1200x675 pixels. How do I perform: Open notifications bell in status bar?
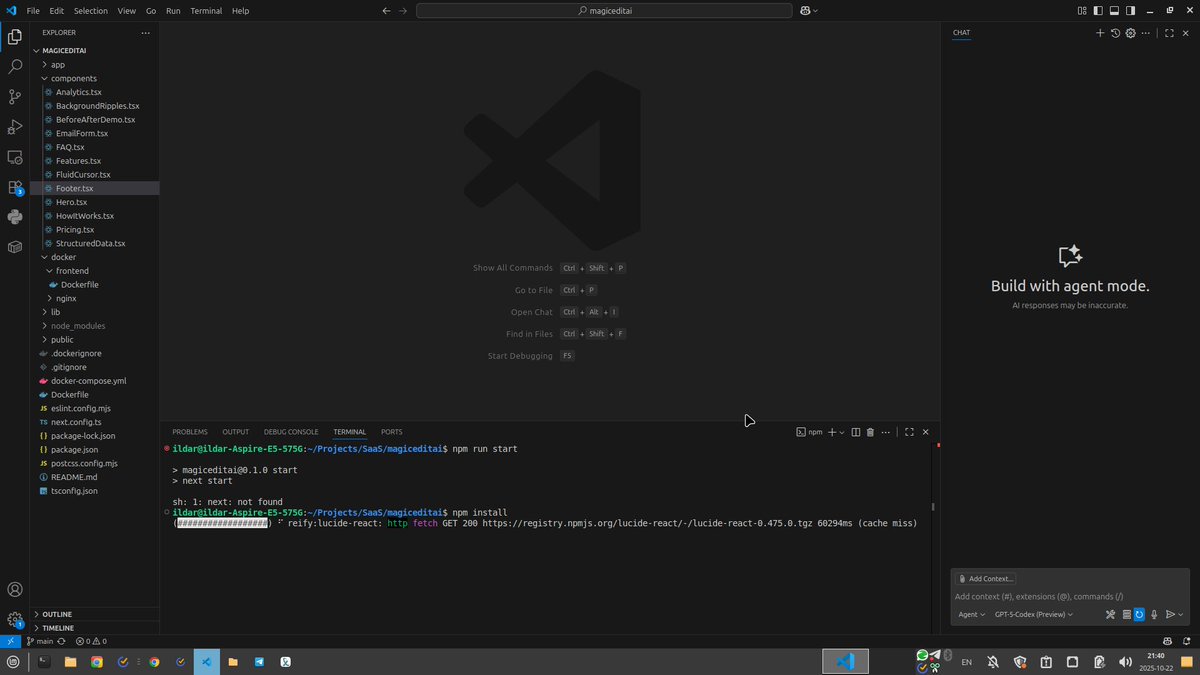pyautogui.click(x=1189, y=641)
